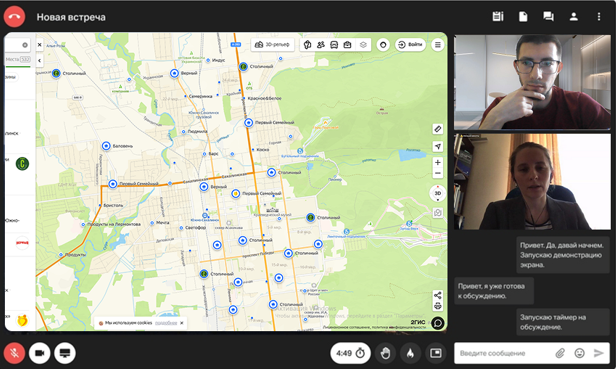Unmute the microphone

tap(15, 353)
